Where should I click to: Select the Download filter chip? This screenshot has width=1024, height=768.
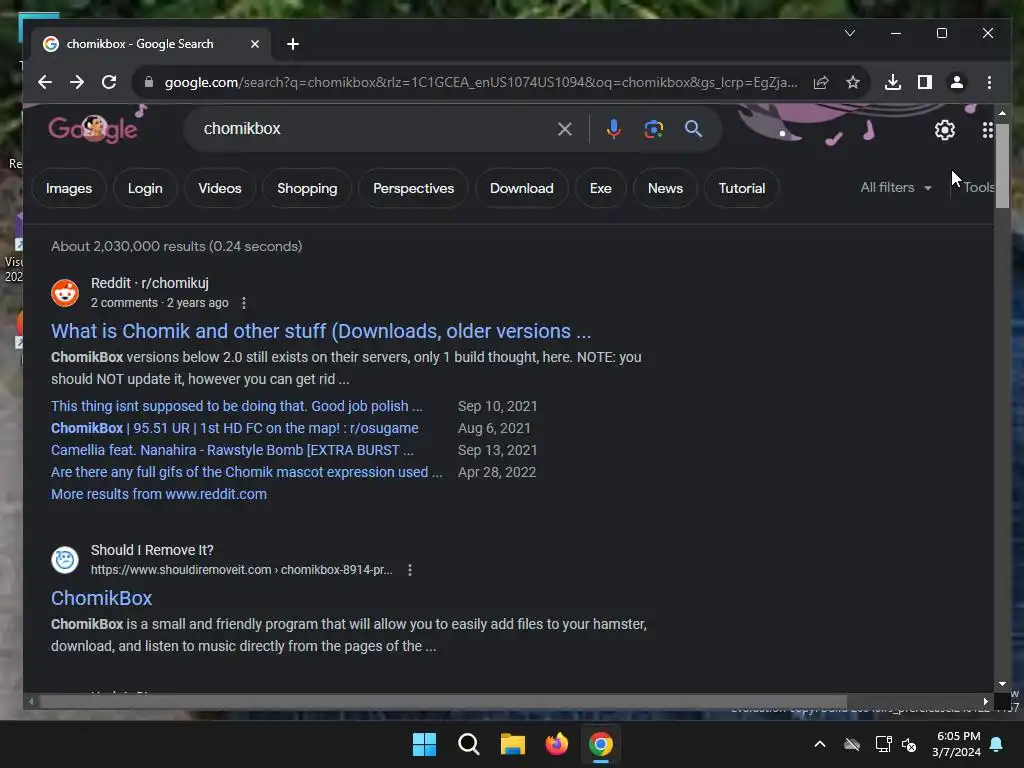point(522,188)
